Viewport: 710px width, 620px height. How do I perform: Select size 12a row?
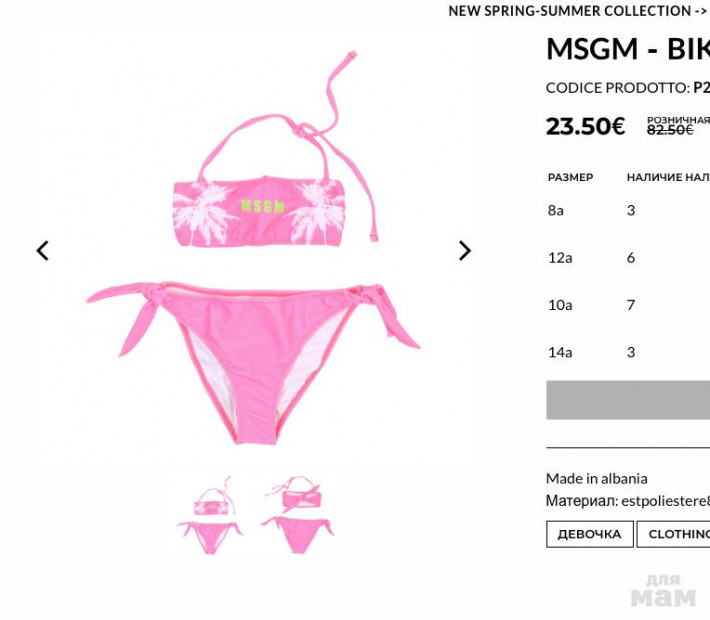[628, 258]
